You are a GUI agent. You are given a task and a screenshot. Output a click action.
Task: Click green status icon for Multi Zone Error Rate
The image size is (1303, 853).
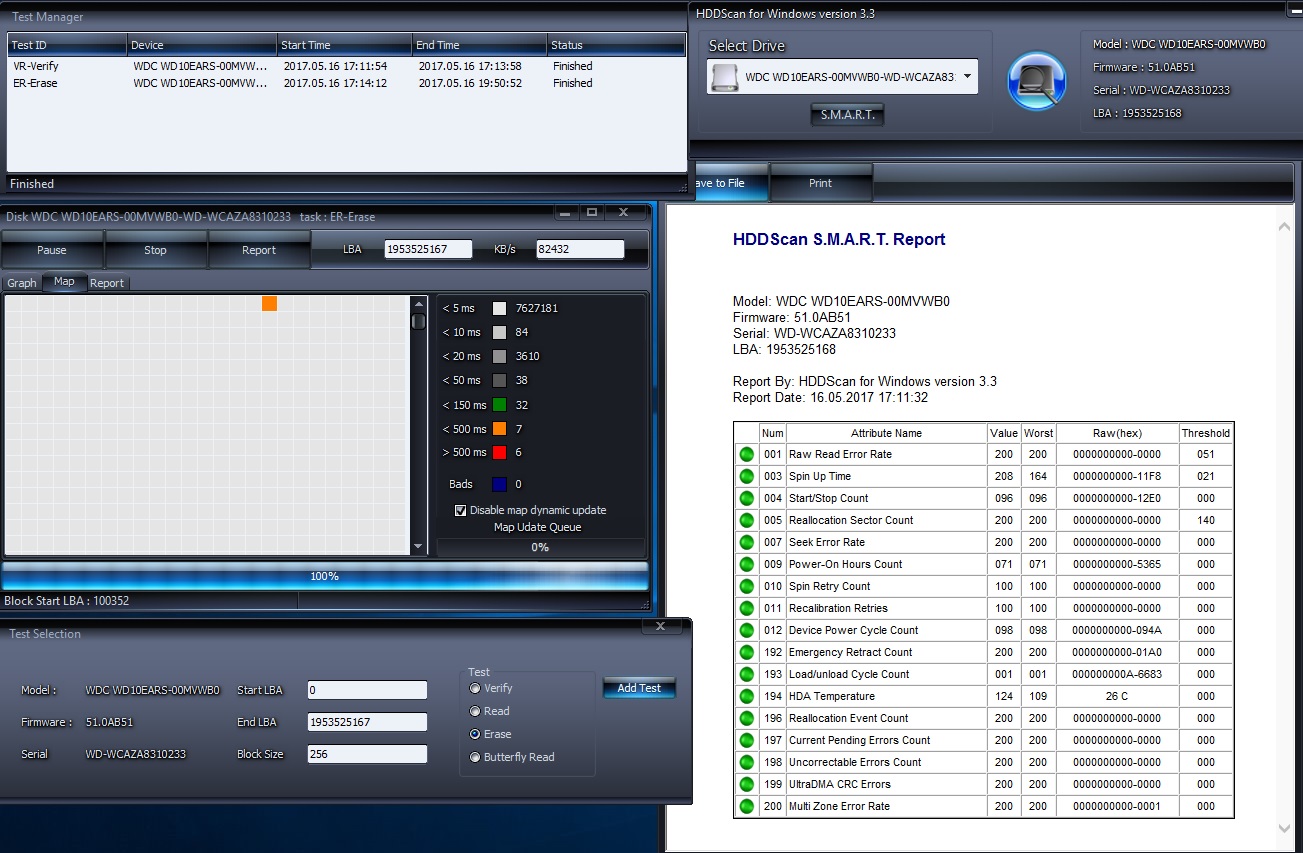tap(746, 806)
